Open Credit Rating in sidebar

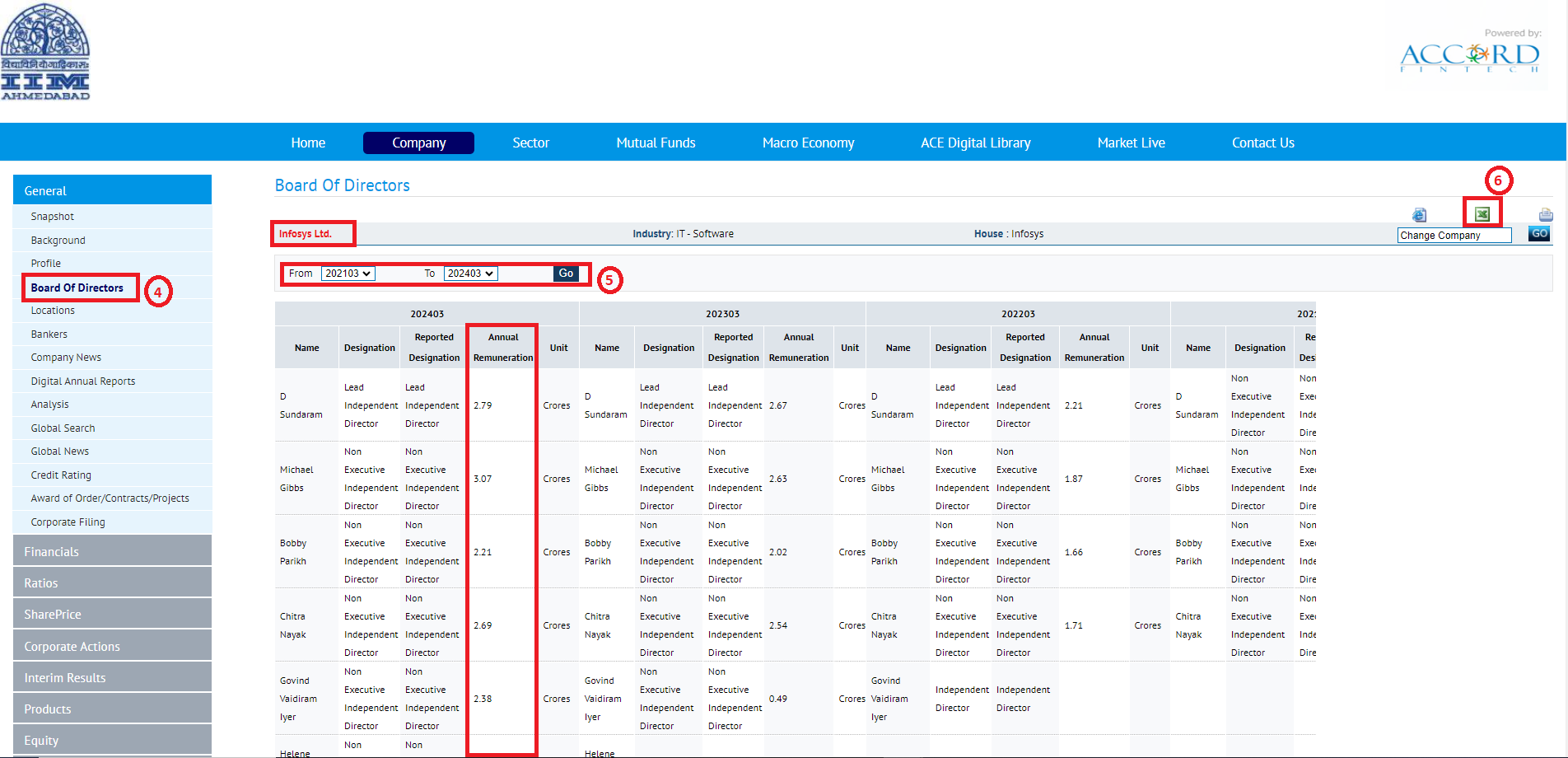tap(61, 475)
